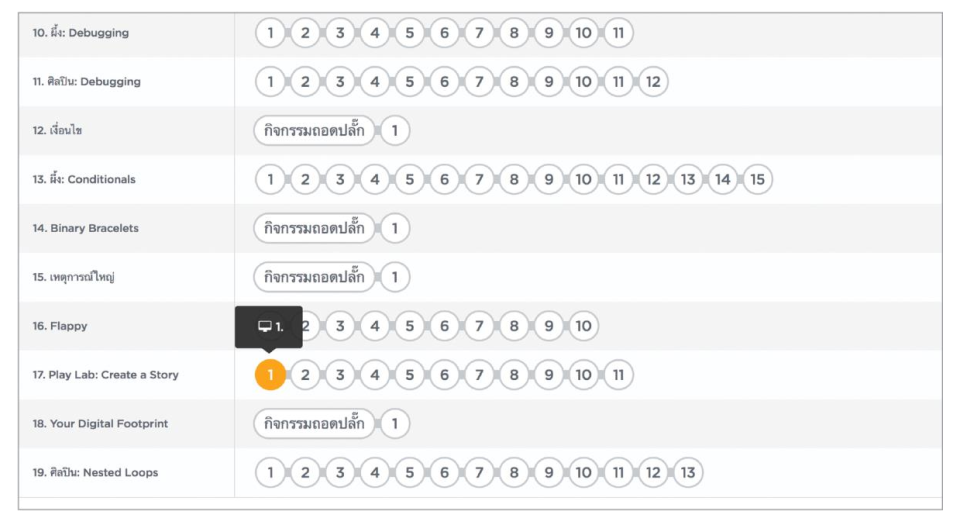The height and width of the screenshot is (522, 954).
Task: Open puzzle 7 in lesson 13 Conditionals
Action: 479,180
